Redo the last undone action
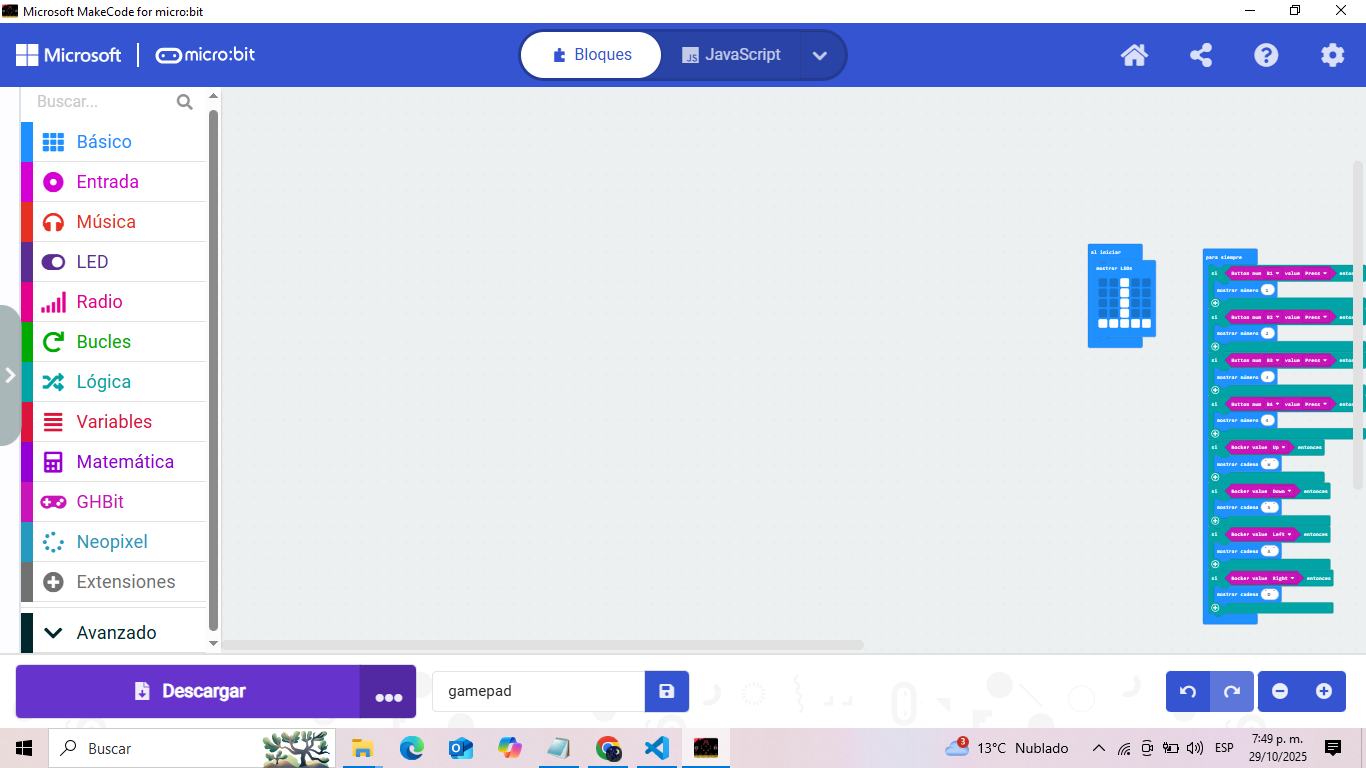This screenshot has width=1366, height=768. click(1232, 691)
